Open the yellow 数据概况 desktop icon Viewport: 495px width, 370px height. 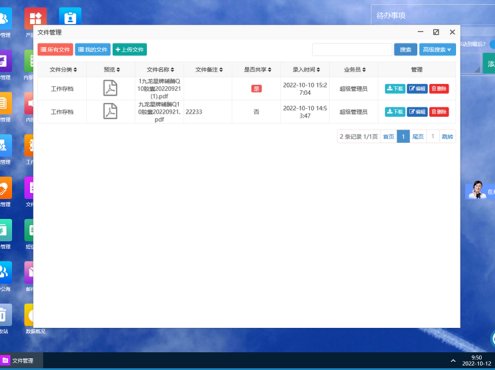point(29,315)
